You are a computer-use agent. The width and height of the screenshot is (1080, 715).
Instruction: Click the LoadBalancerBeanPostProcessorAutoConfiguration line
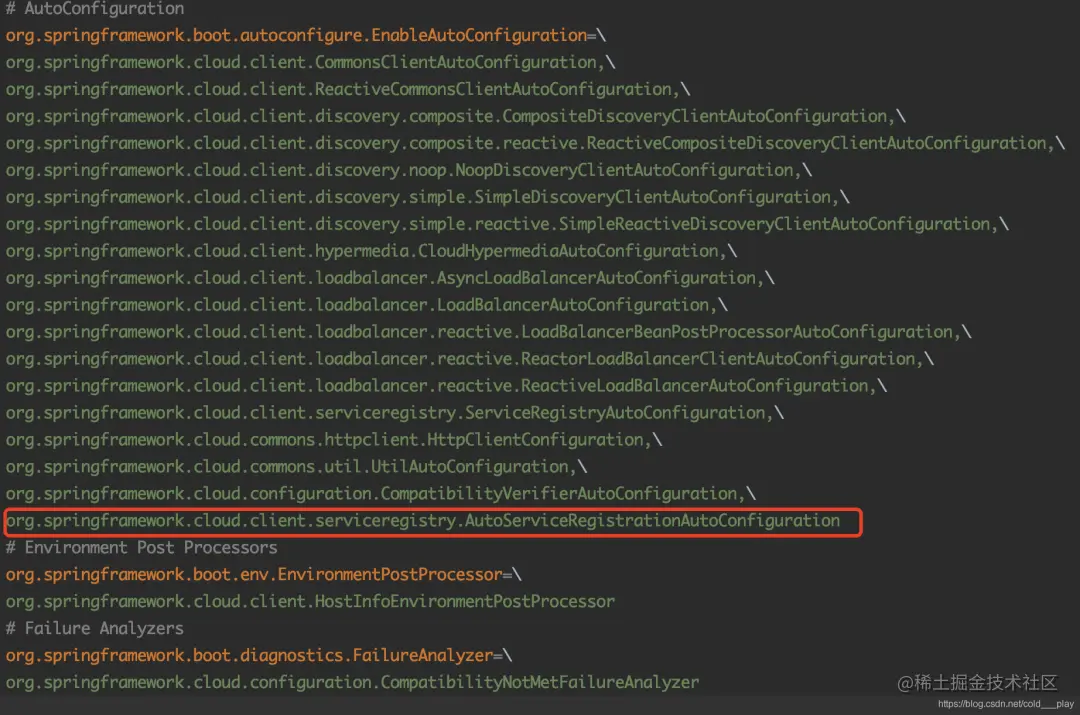click(x=488, y=331)
